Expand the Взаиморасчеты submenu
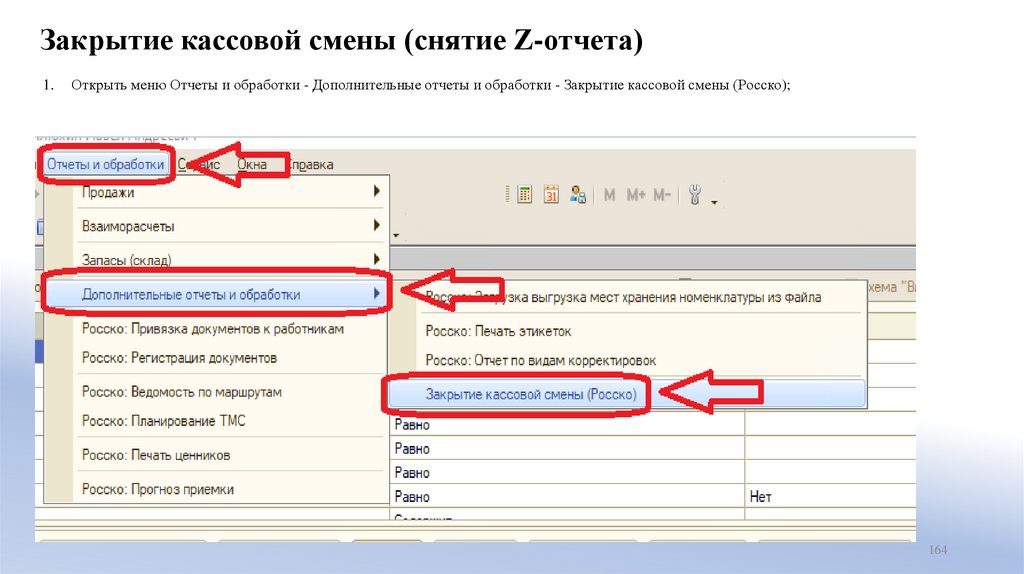1024x574 pixels. coord(216,226)
